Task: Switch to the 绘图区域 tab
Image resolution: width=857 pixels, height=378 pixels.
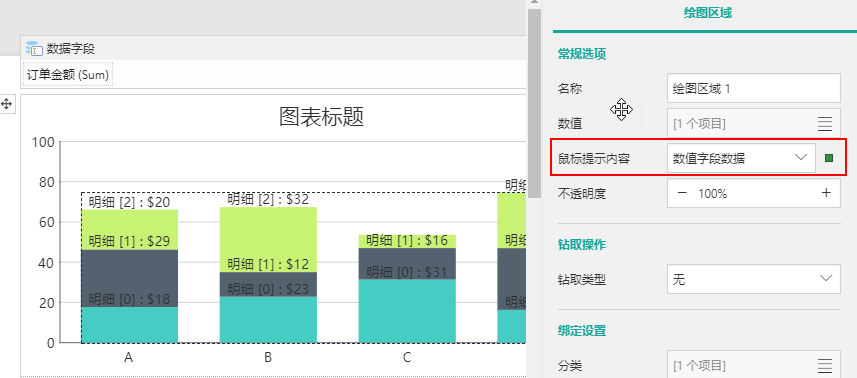Action: tap(707, 14)
